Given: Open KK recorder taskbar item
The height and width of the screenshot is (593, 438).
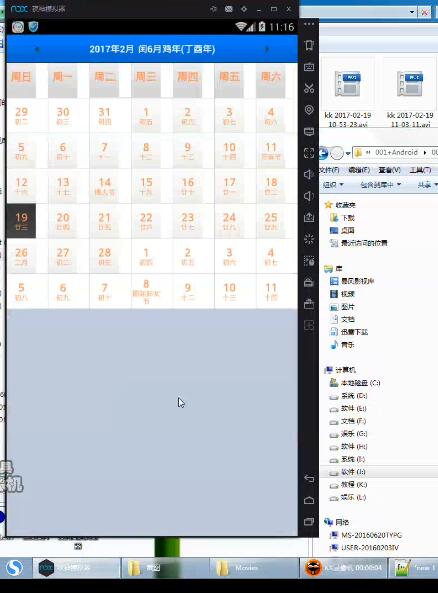Looking at the screenshot, I should pyautogui.click(x=345, y=568).
